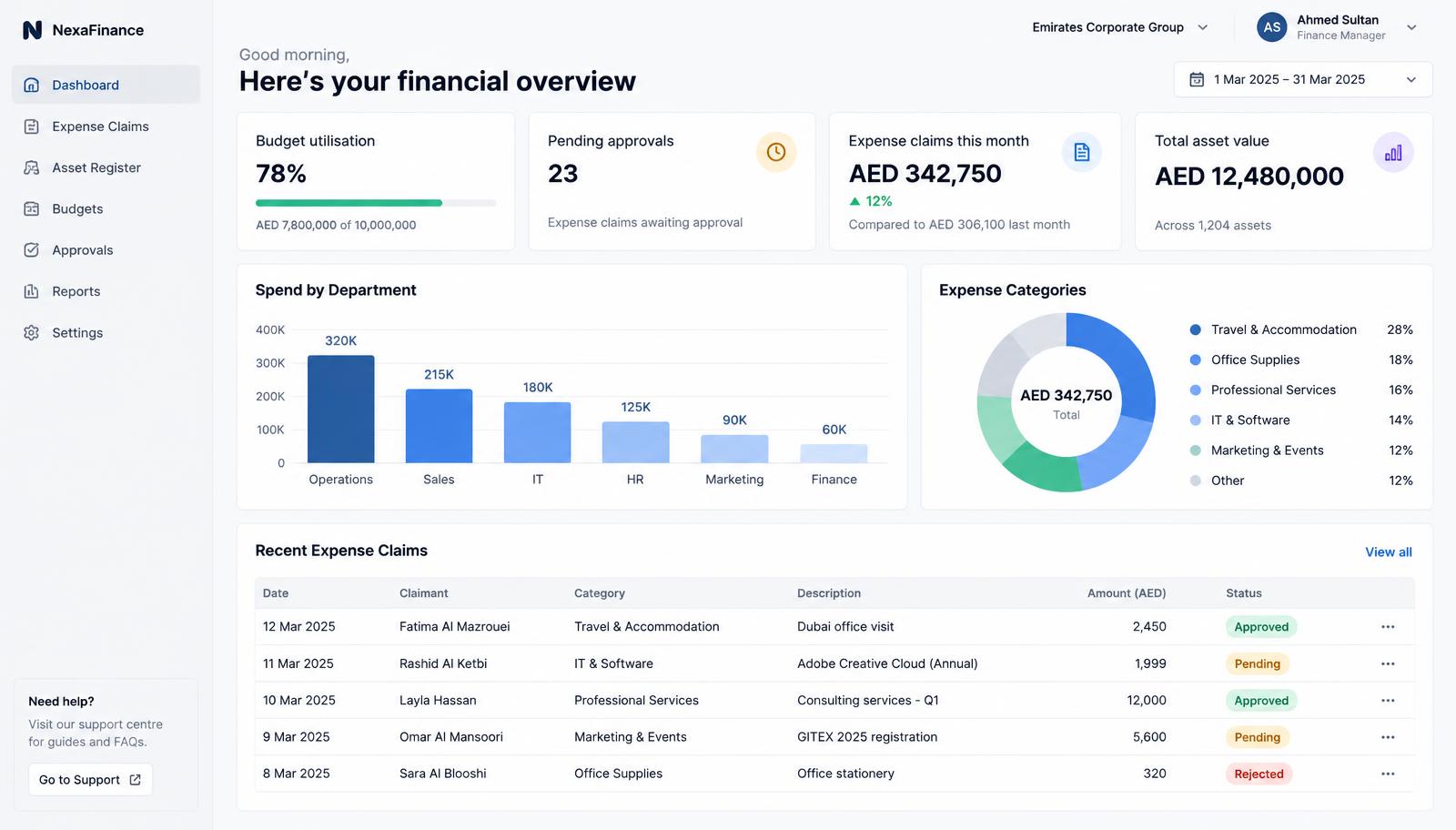1456x830 pixels.
Task: Click the Sales bar in department chart
Action: tap(439, 426)
